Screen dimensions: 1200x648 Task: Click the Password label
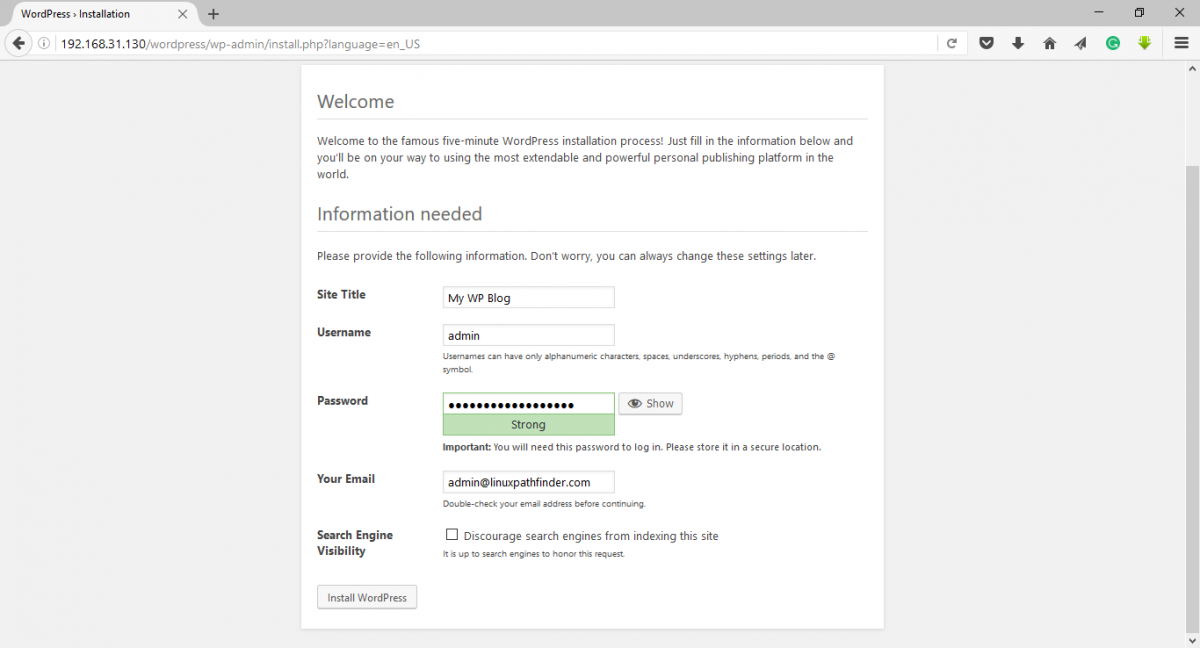342,401
